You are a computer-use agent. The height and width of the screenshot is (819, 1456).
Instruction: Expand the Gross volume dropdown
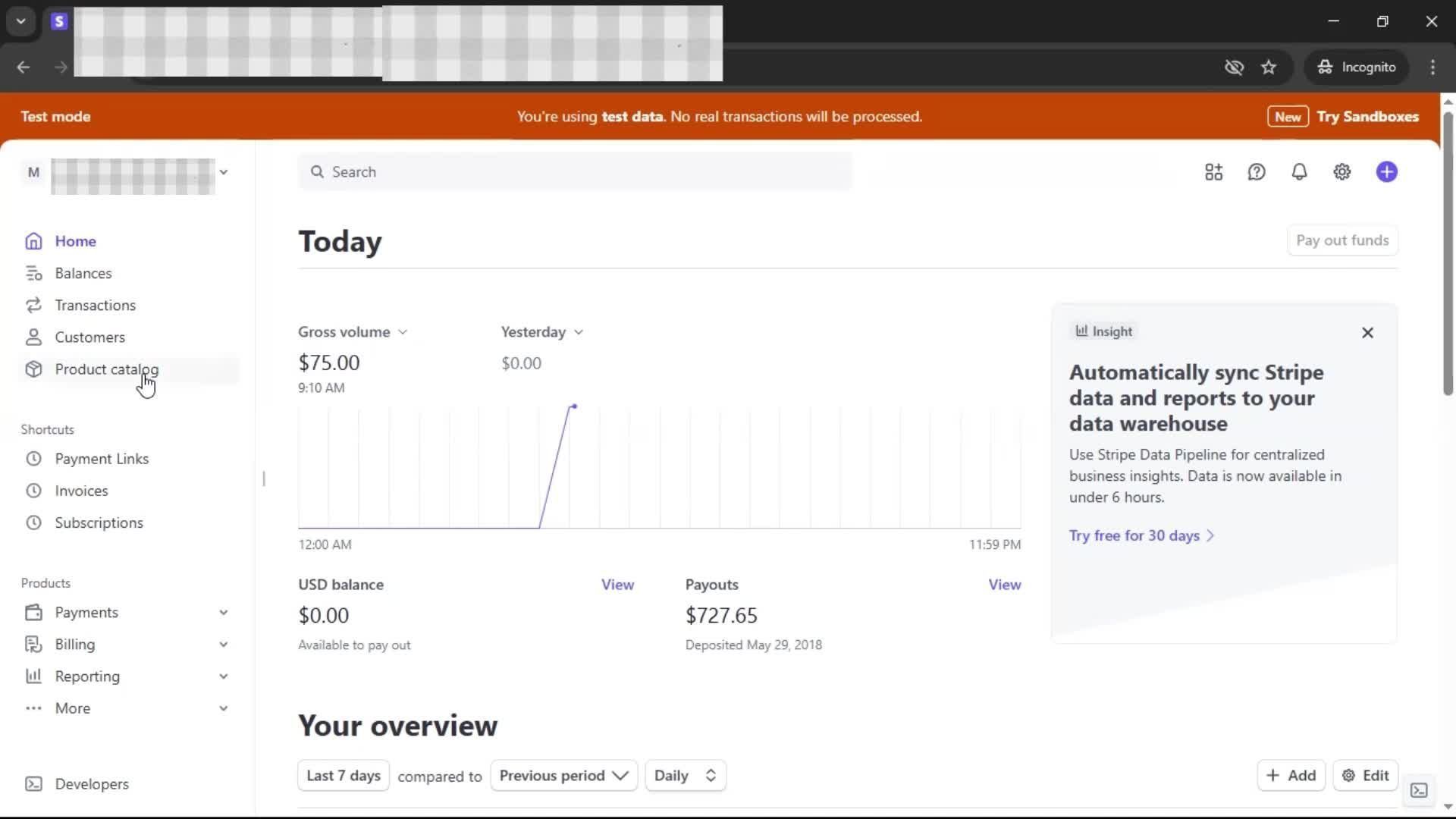pos(353,332)
